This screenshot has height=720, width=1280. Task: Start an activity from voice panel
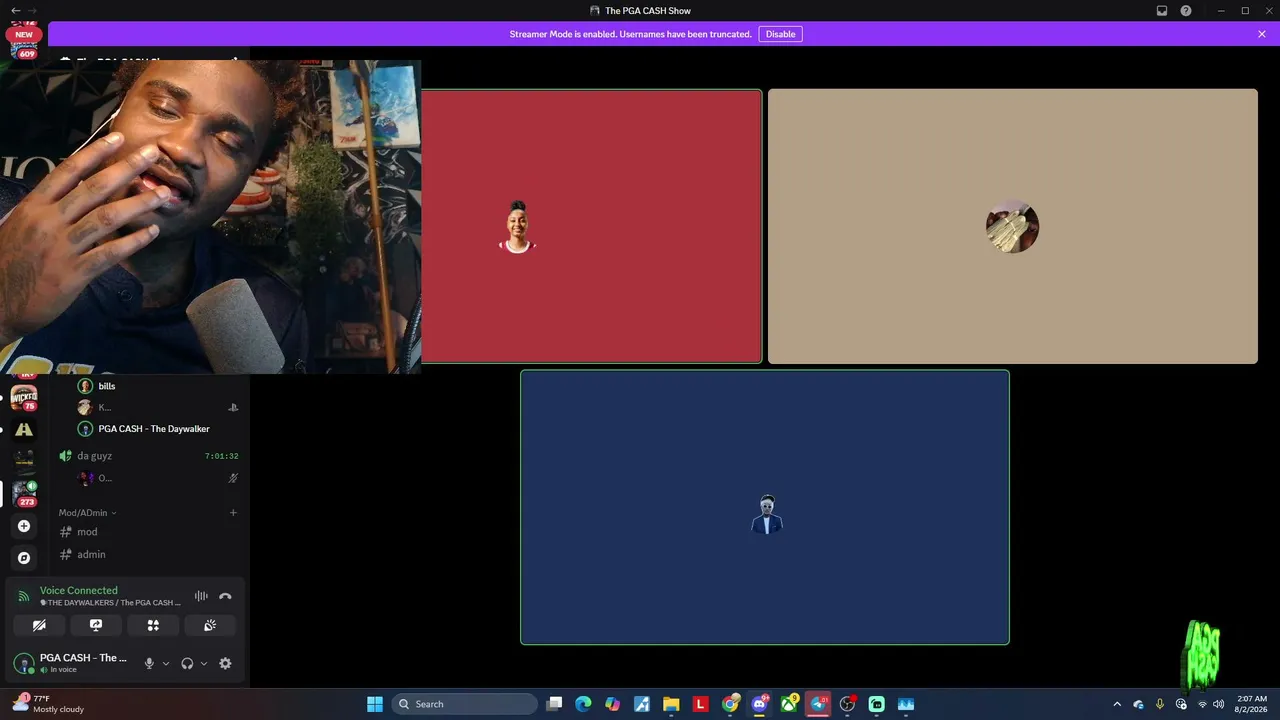(x=153, y=625)
